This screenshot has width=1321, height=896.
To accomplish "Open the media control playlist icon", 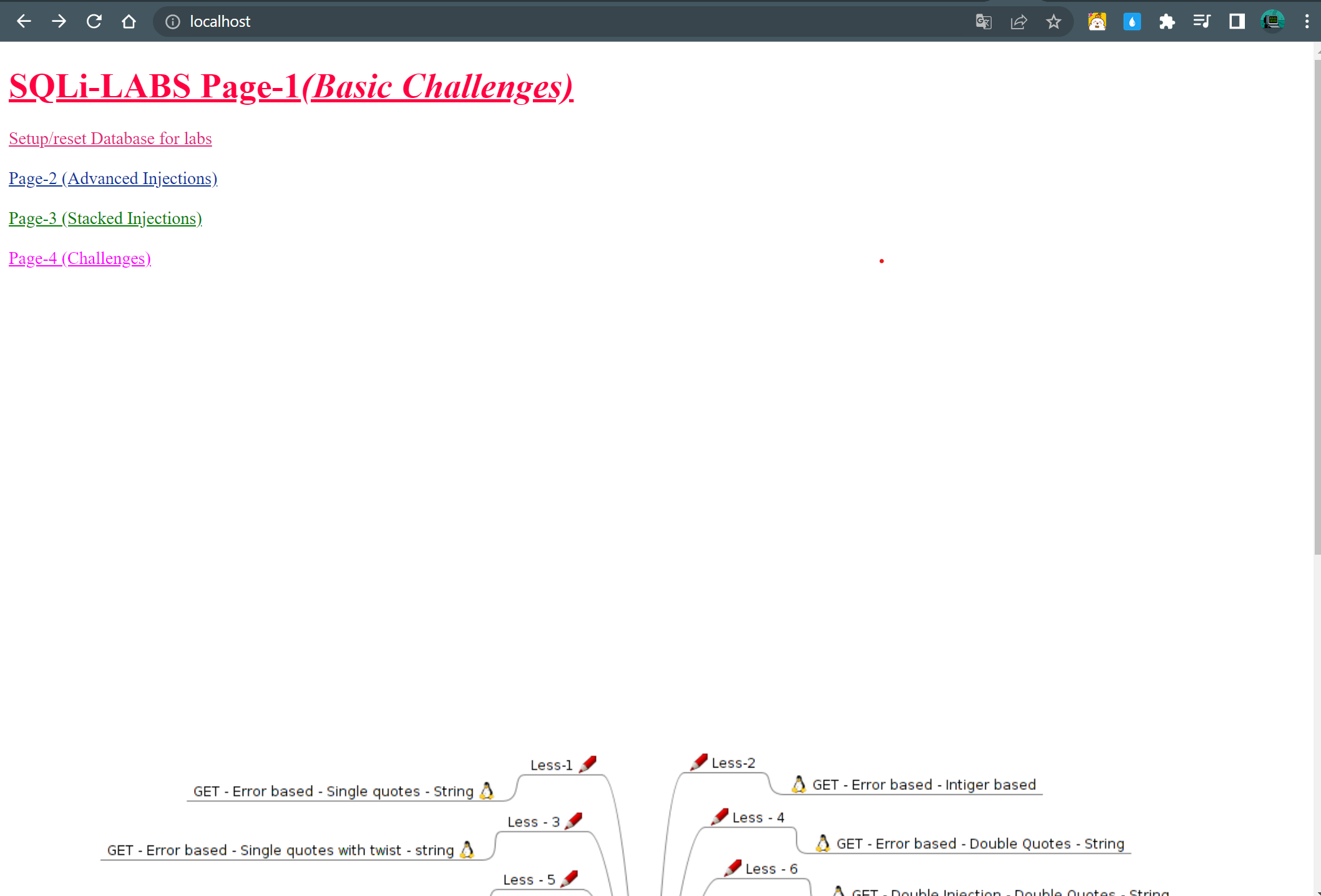I will (x=1201, y=22).
